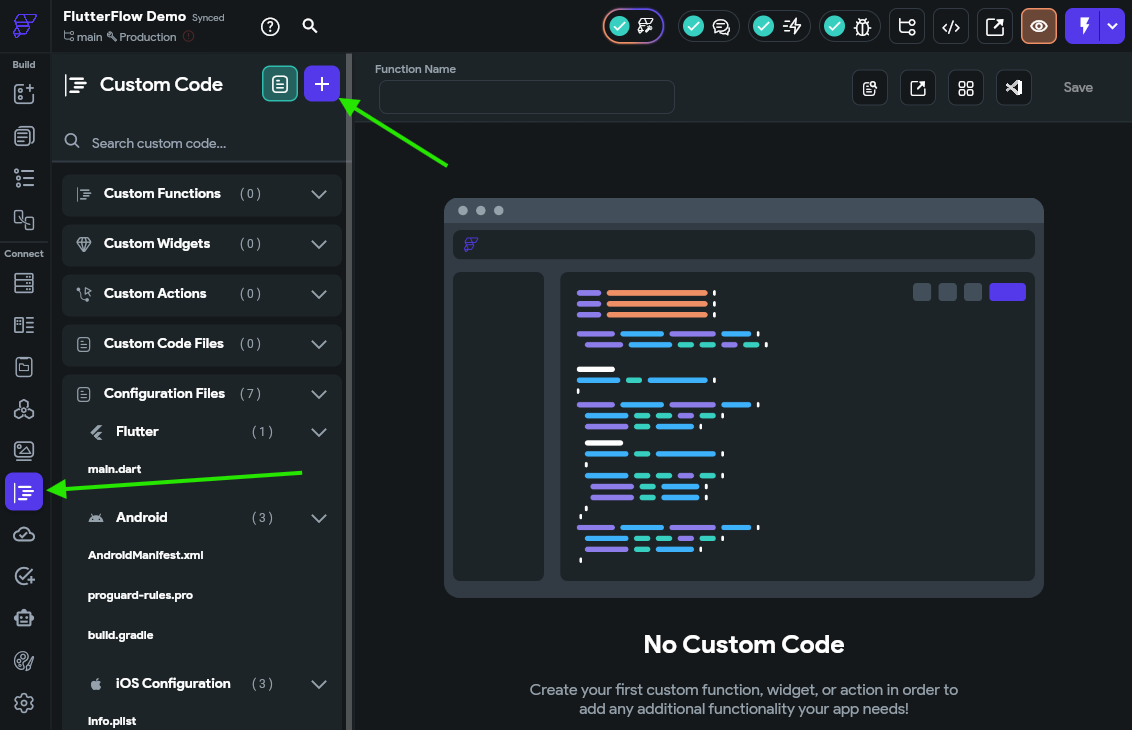Select the Custom Code sidebar icon
1132x730 pixels.
24,492
